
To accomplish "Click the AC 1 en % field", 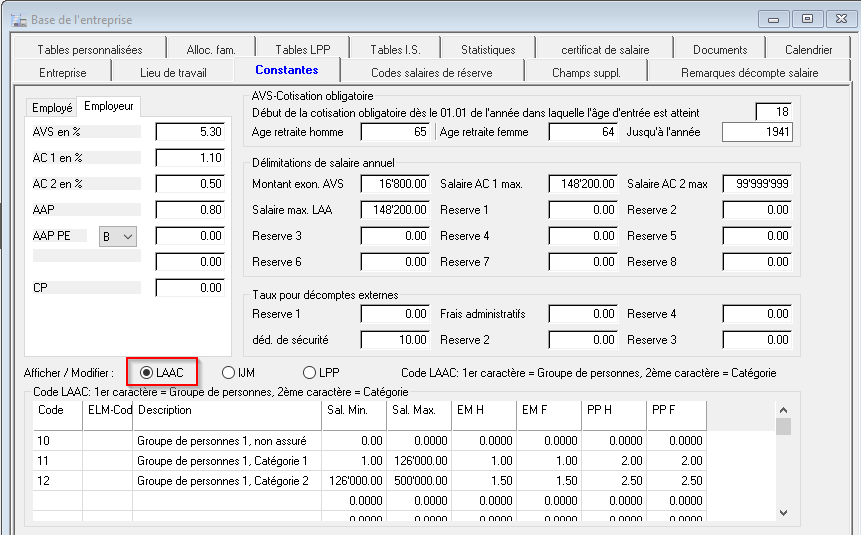I will click(190, 158).
